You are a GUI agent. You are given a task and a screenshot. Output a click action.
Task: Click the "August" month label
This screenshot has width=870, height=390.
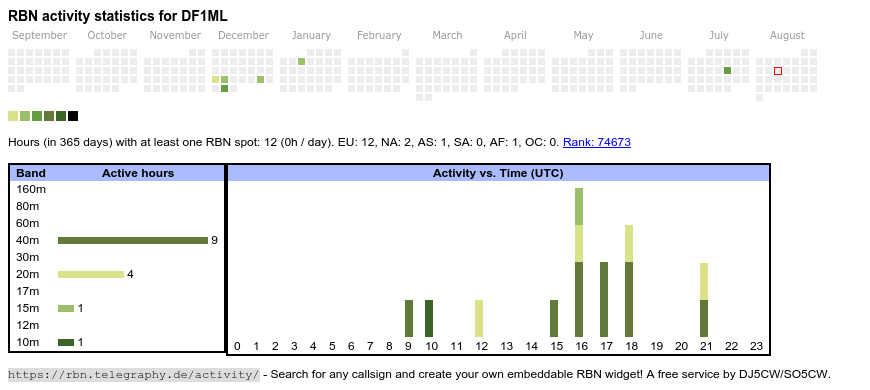(x=787, y=36)
